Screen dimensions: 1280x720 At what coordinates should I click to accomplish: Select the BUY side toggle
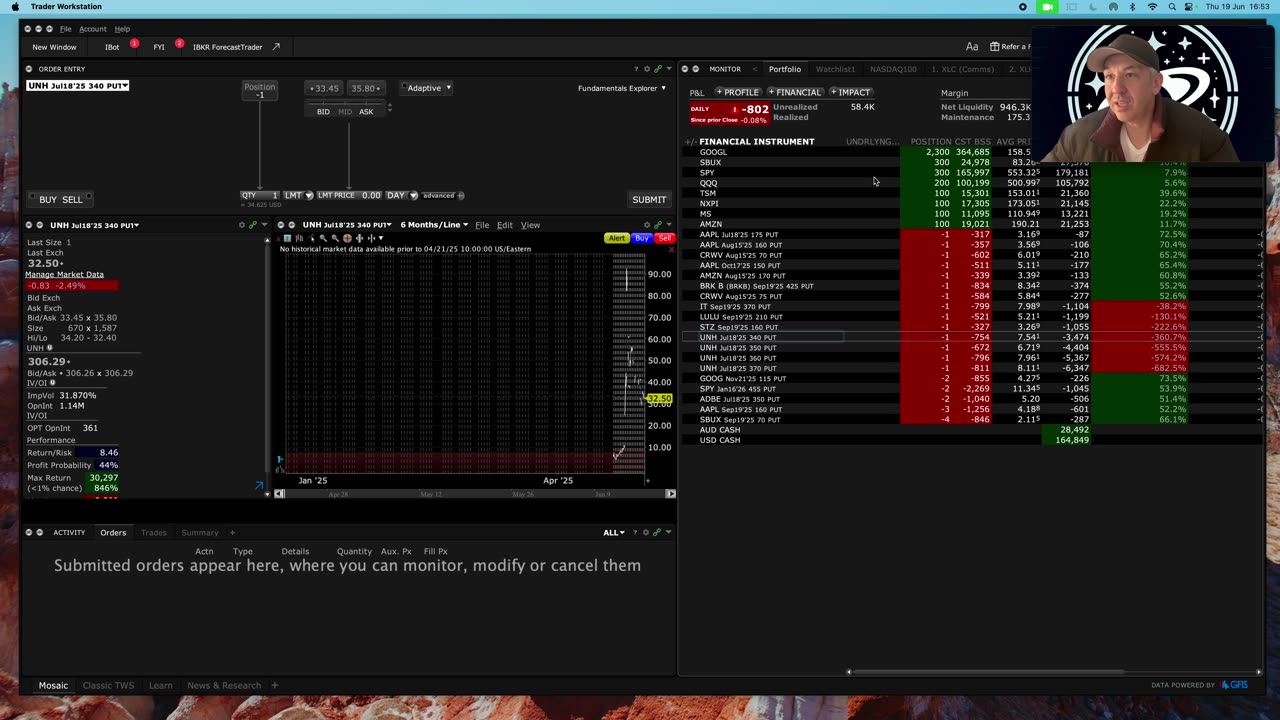(48, 199)
